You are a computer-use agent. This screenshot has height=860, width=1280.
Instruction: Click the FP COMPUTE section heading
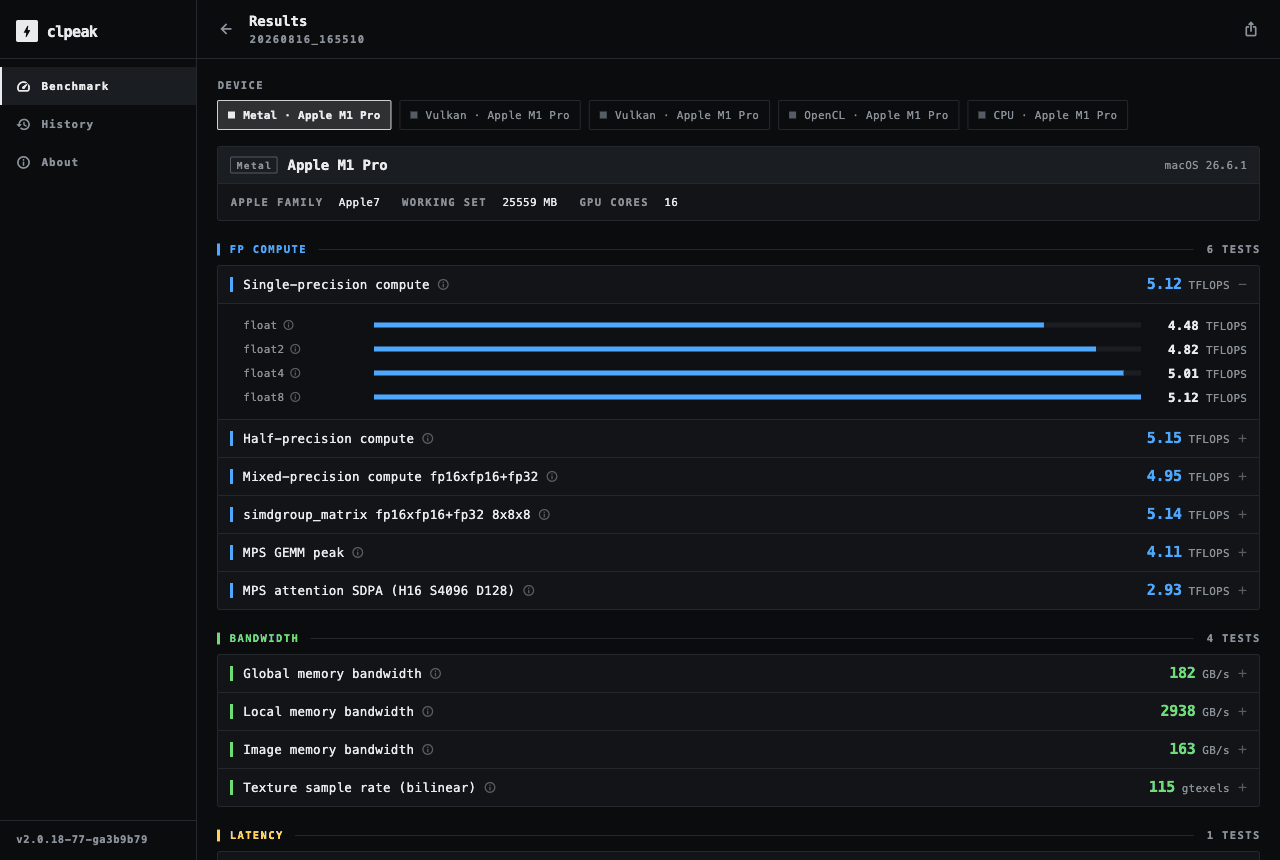click(x=268, y=250)
